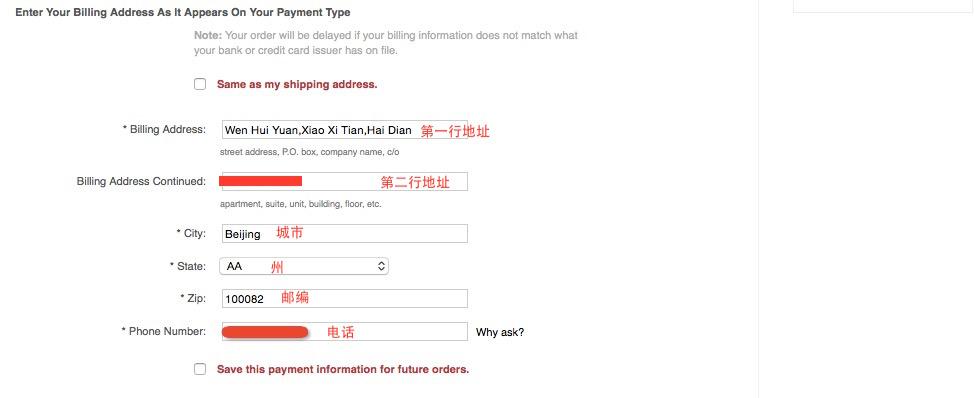Click the 'Billing Address Continued:' label
Viewport: 975px width, 398px height.
click(x=141, y=182)
